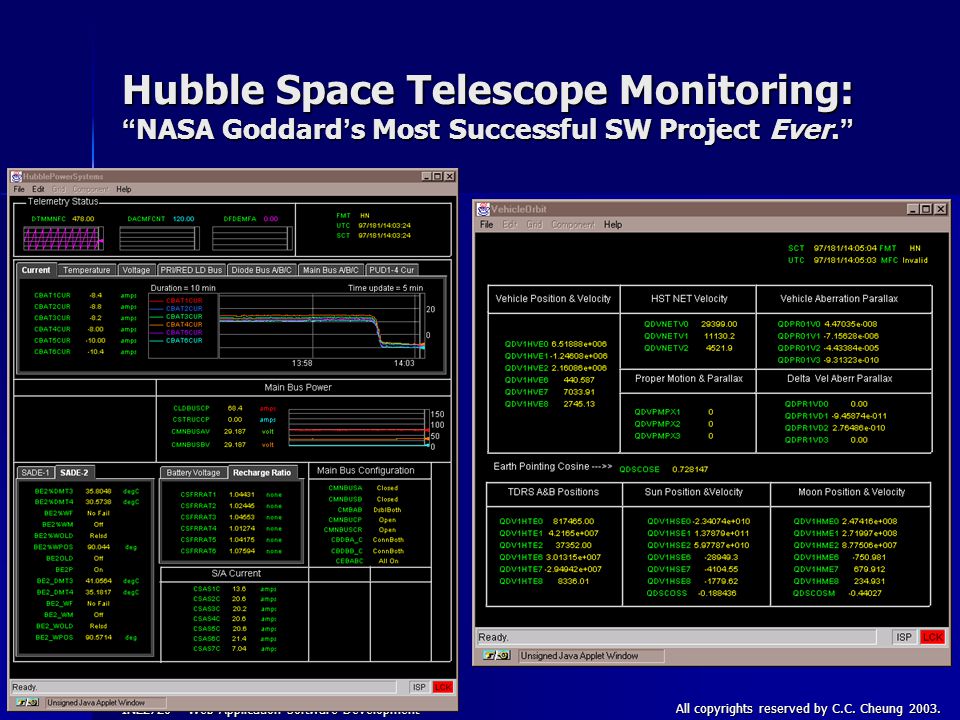Click QDV1HVE7 value 7033.91
Viewport: 960px width, 720px height.
click(579, 392)
